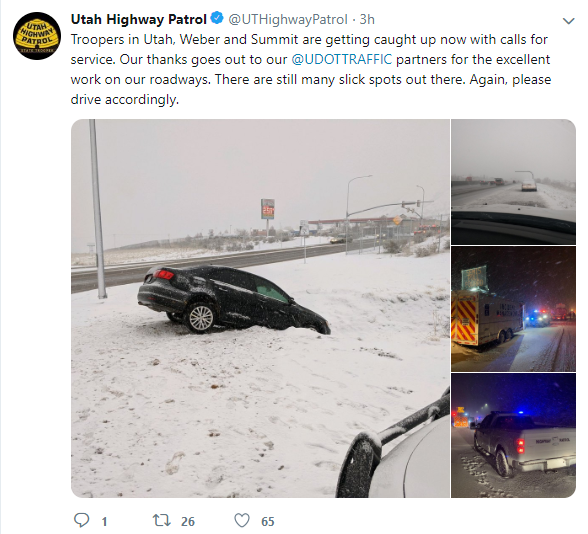Open the @UTHighwayPatrol handle link

(x=288, y=19)
